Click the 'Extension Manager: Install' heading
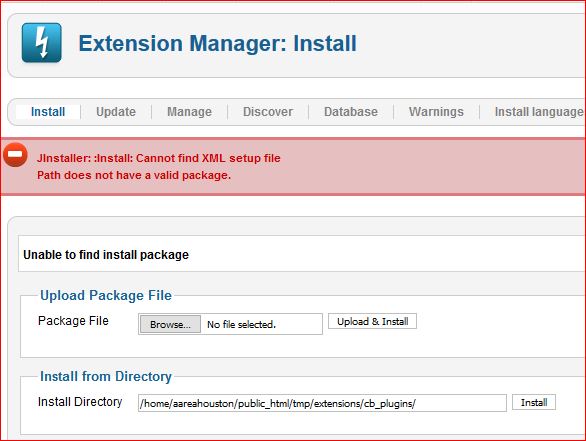 point(218,43)
